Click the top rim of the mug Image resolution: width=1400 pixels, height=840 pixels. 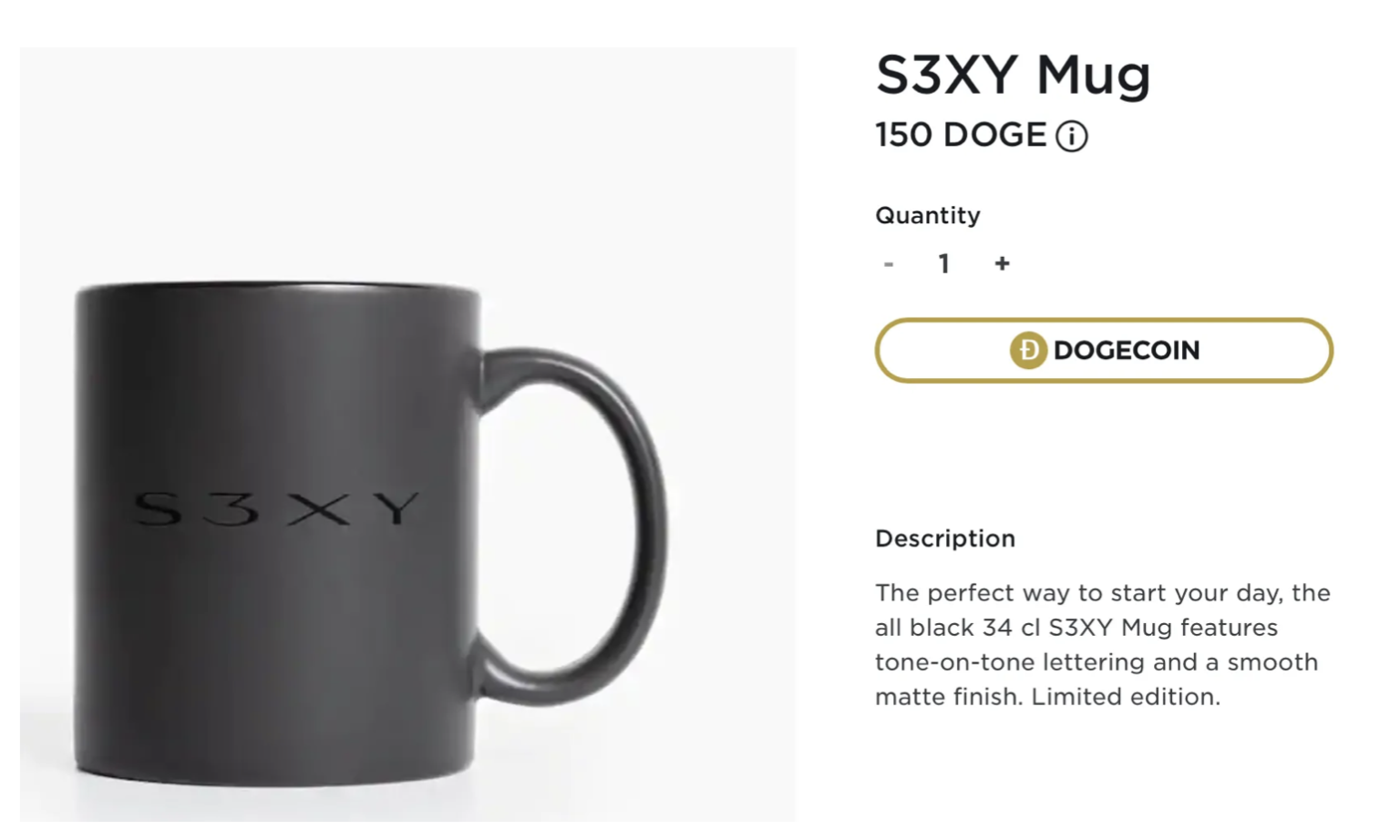[x=276, y=289]
